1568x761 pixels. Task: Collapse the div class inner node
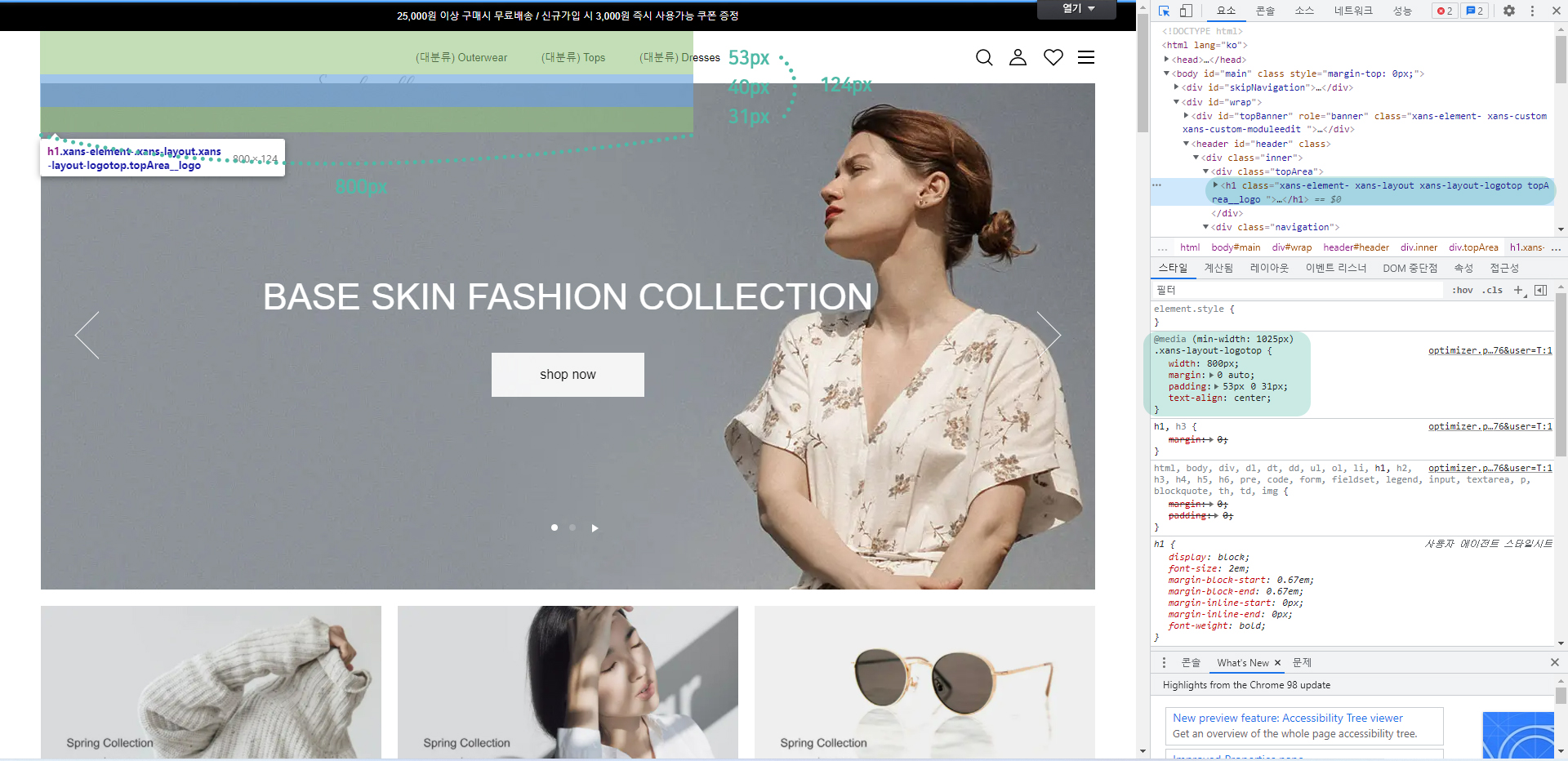click(x=1196, y=158)
